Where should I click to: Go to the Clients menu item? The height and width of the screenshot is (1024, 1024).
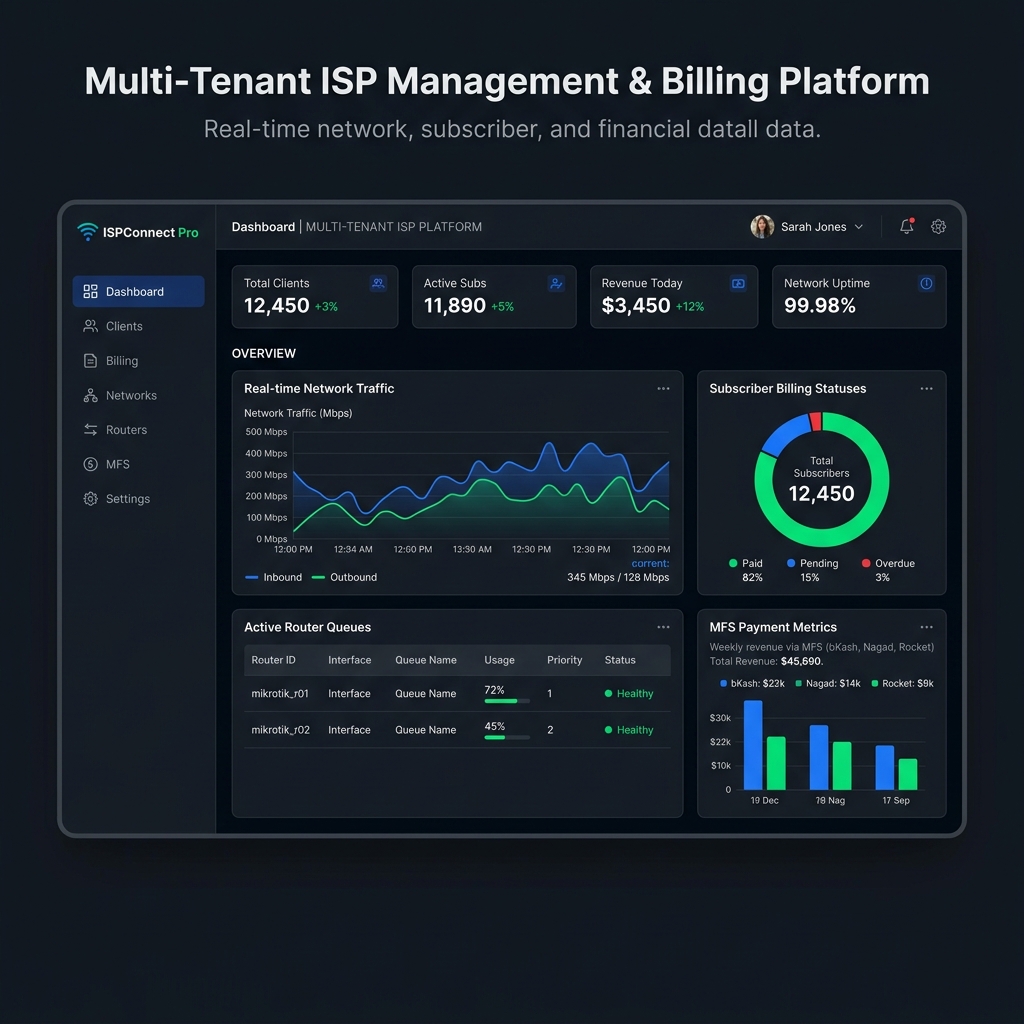pyautogui.click(x=138, y=326)
